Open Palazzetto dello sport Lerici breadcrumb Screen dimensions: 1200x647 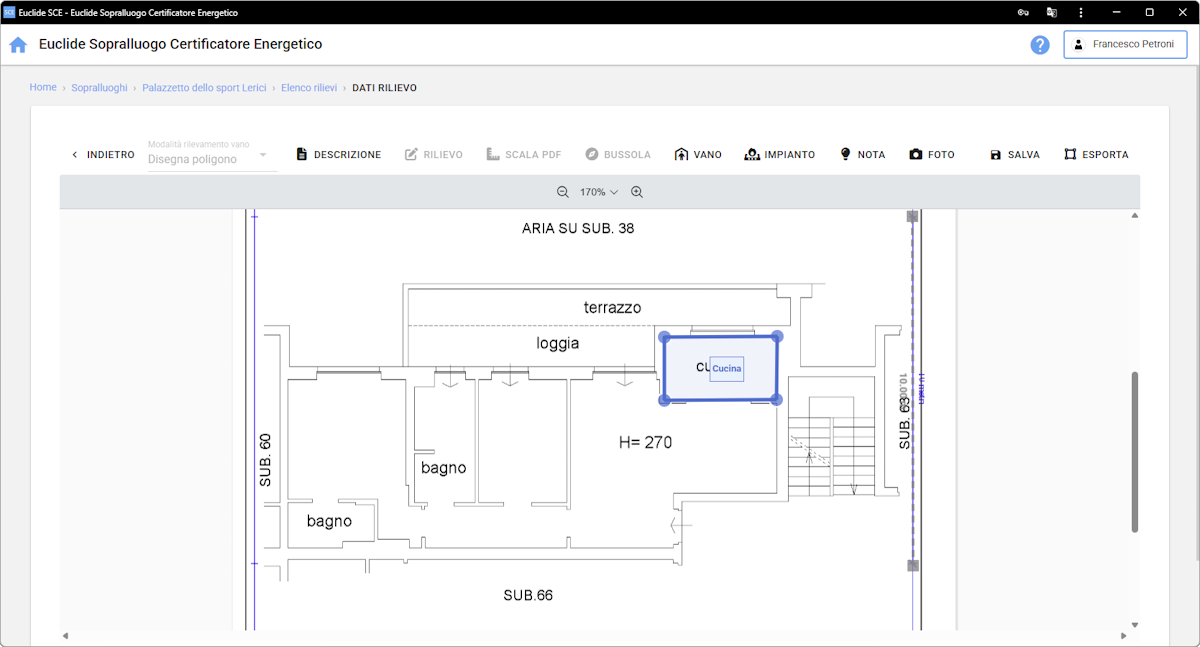coord(204,88)
